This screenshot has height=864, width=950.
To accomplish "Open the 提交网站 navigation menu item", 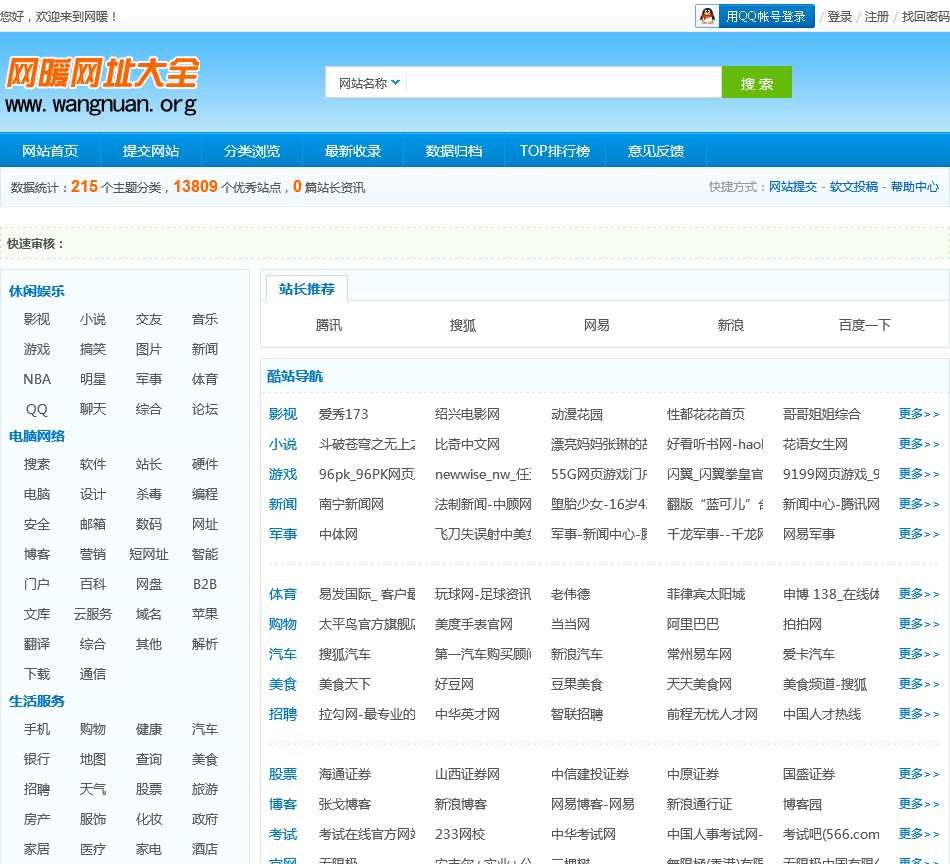I will pyautogui.click(x=151, y=151).
